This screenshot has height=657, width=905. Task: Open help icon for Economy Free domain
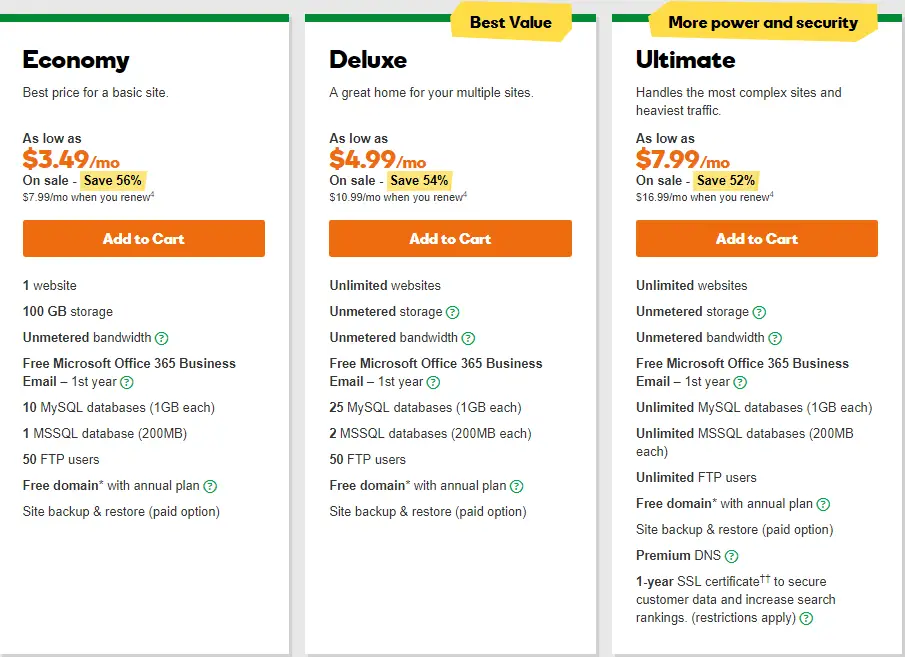pos(210,486)
